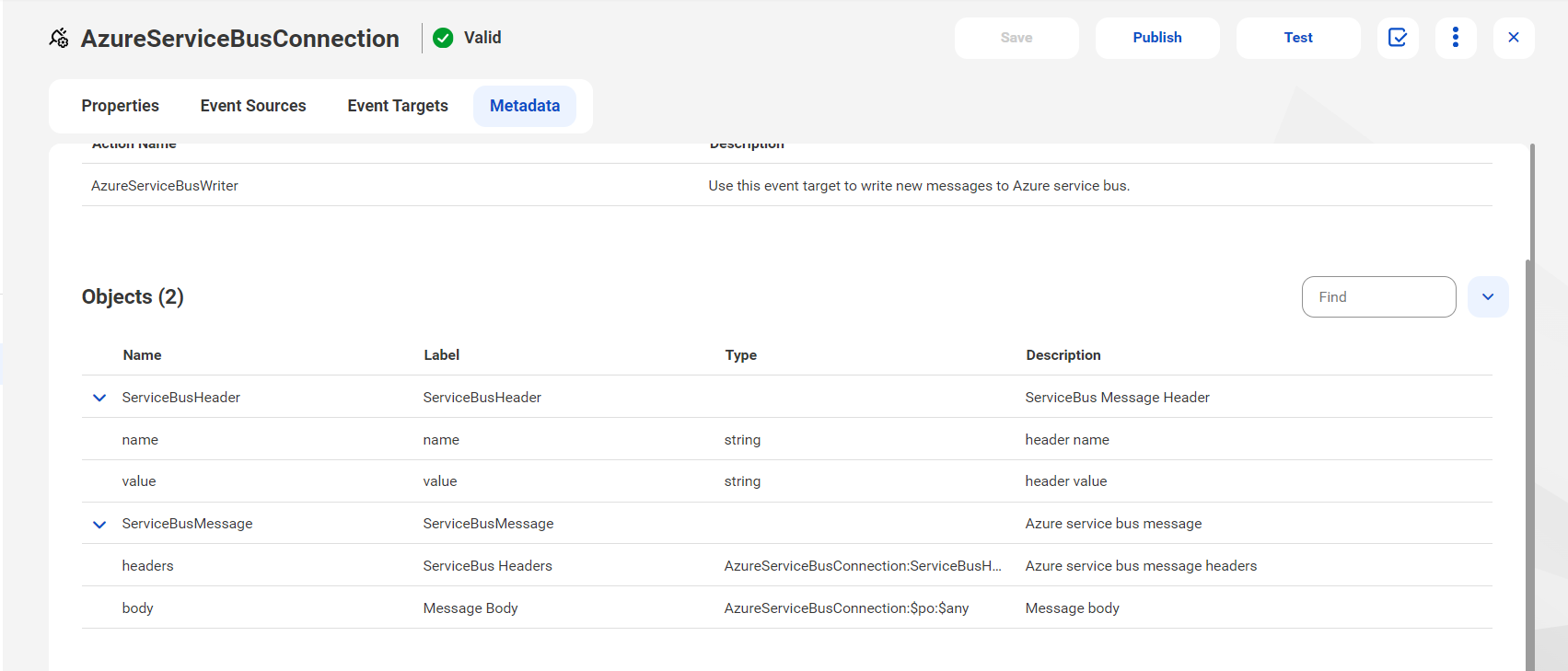The width and height of the screenshot is (1568, 671).
Task: Test the connection
Action: coord(1298,38)
